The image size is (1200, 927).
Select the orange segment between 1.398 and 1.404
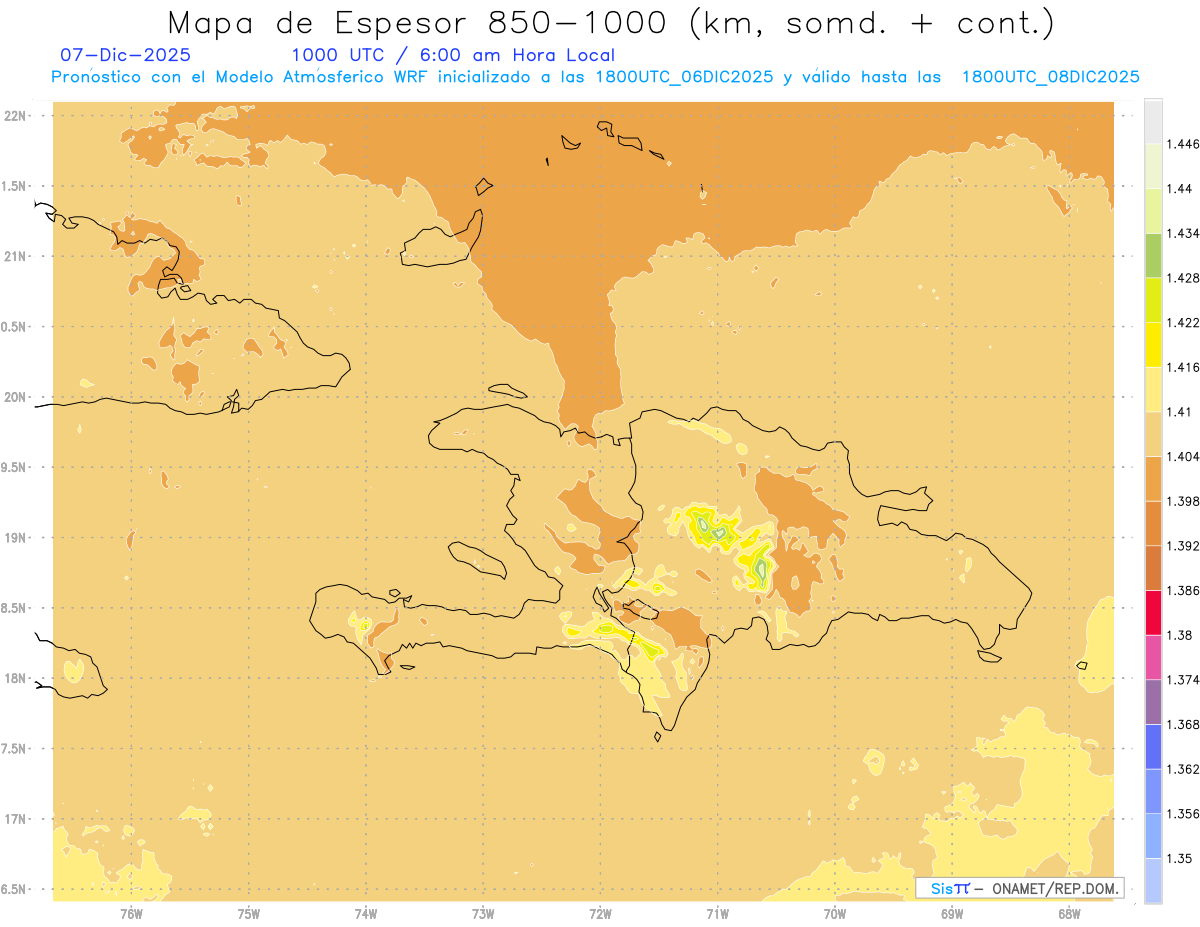[x=1153, y=479]
